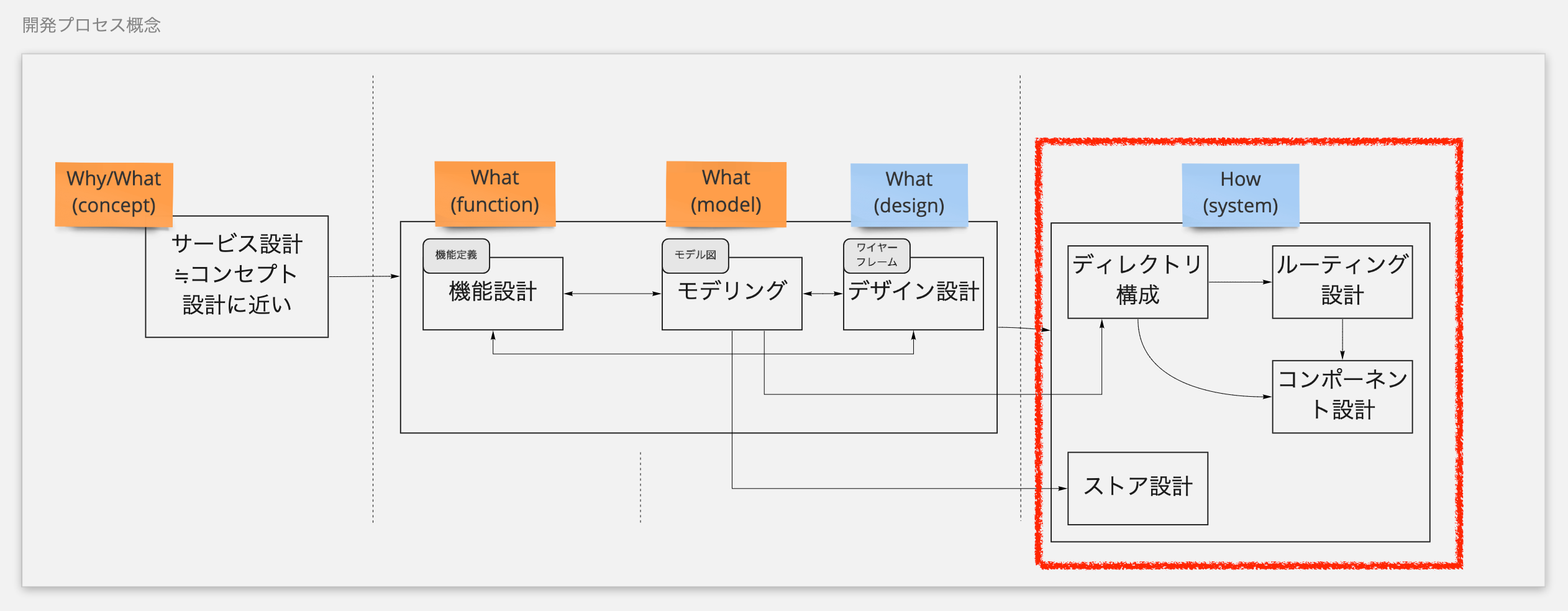The width and height of the screenshot is (1568, 611).
Task: Select the ストア設計 box
Action: point(1137,488)
